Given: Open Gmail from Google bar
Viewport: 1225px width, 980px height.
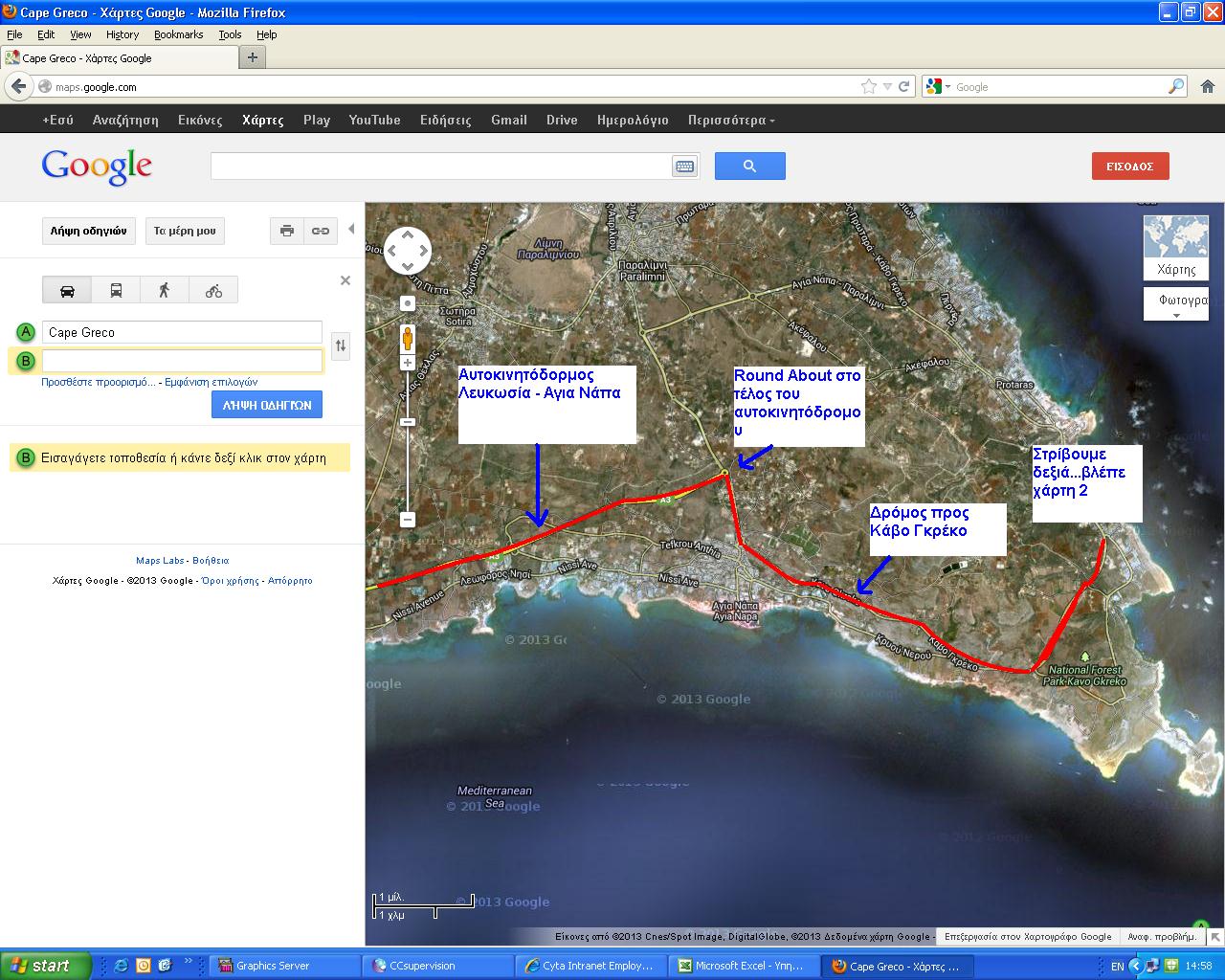Looking at the screenshot, I should [x=509, y=120].
